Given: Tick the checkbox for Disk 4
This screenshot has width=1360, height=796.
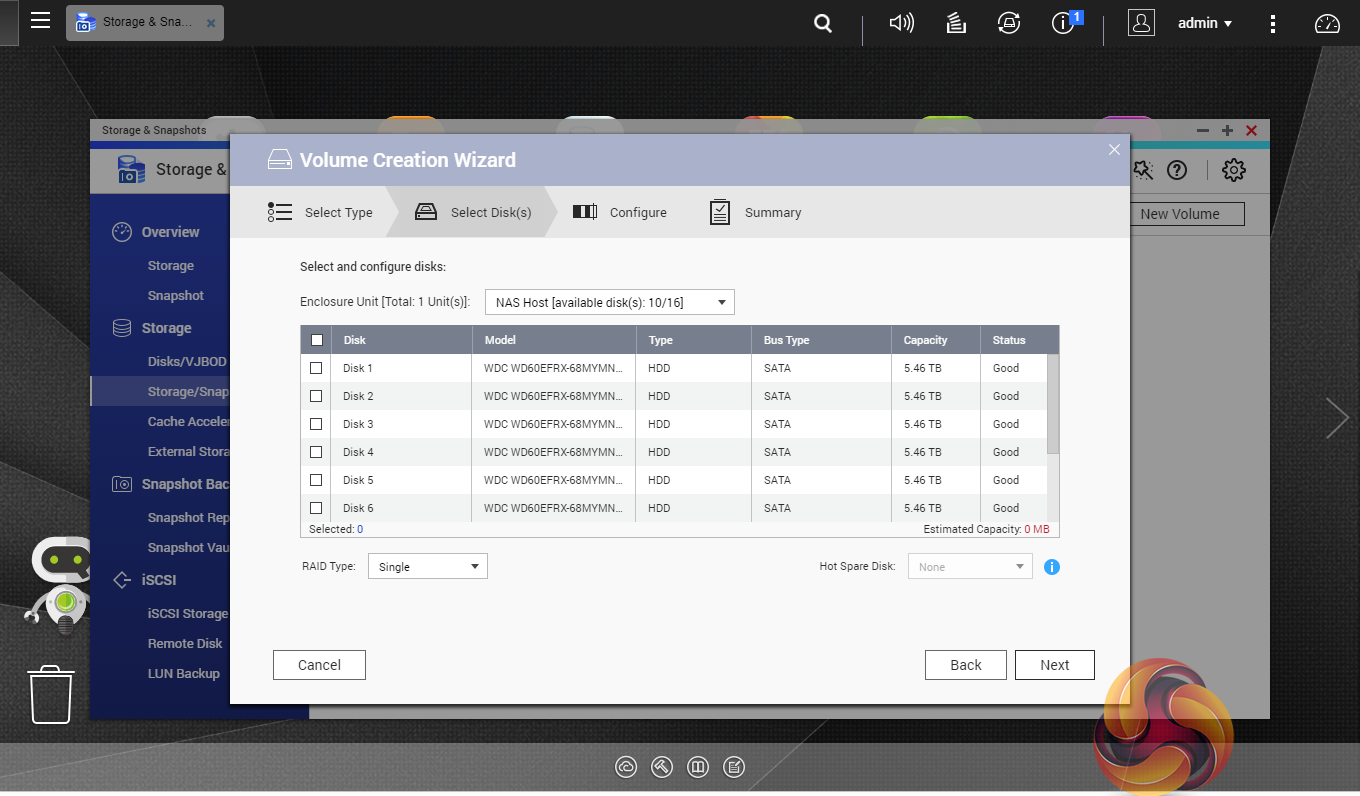Looking at the screenshot, I should 316,452.
